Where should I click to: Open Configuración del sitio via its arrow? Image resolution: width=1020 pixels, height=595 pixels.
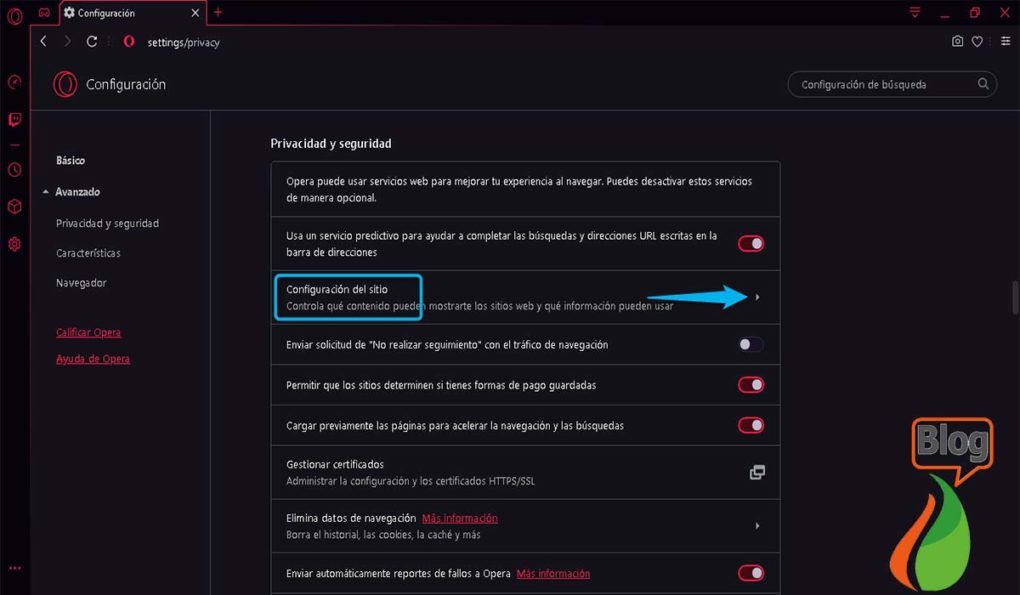click(757, 297)
